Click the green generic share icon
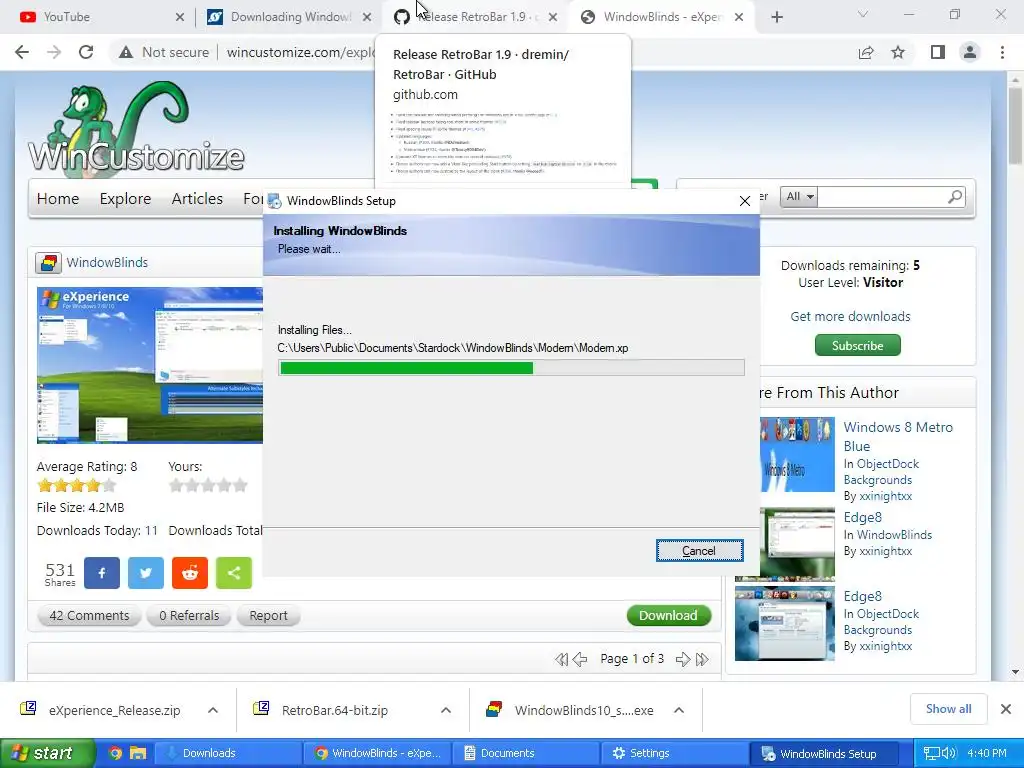Screen dimensions: 1024x768 point(234,573)
